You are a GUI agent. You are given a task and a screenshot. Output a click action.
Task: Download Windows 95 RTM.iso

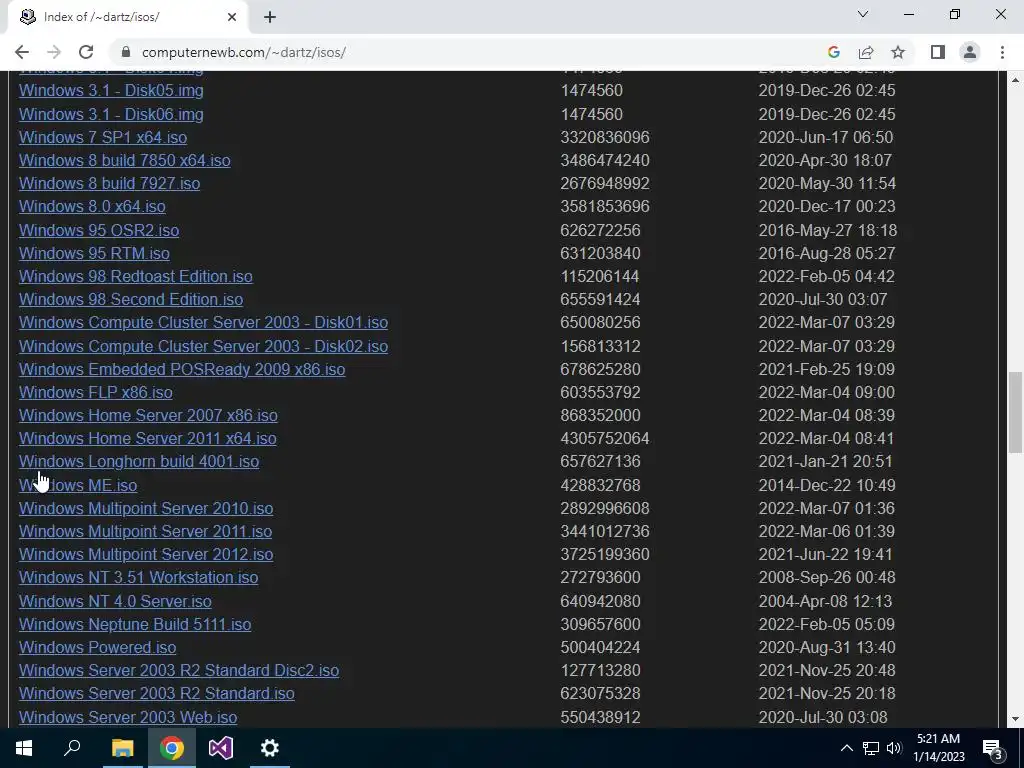(x=94, y=253)
